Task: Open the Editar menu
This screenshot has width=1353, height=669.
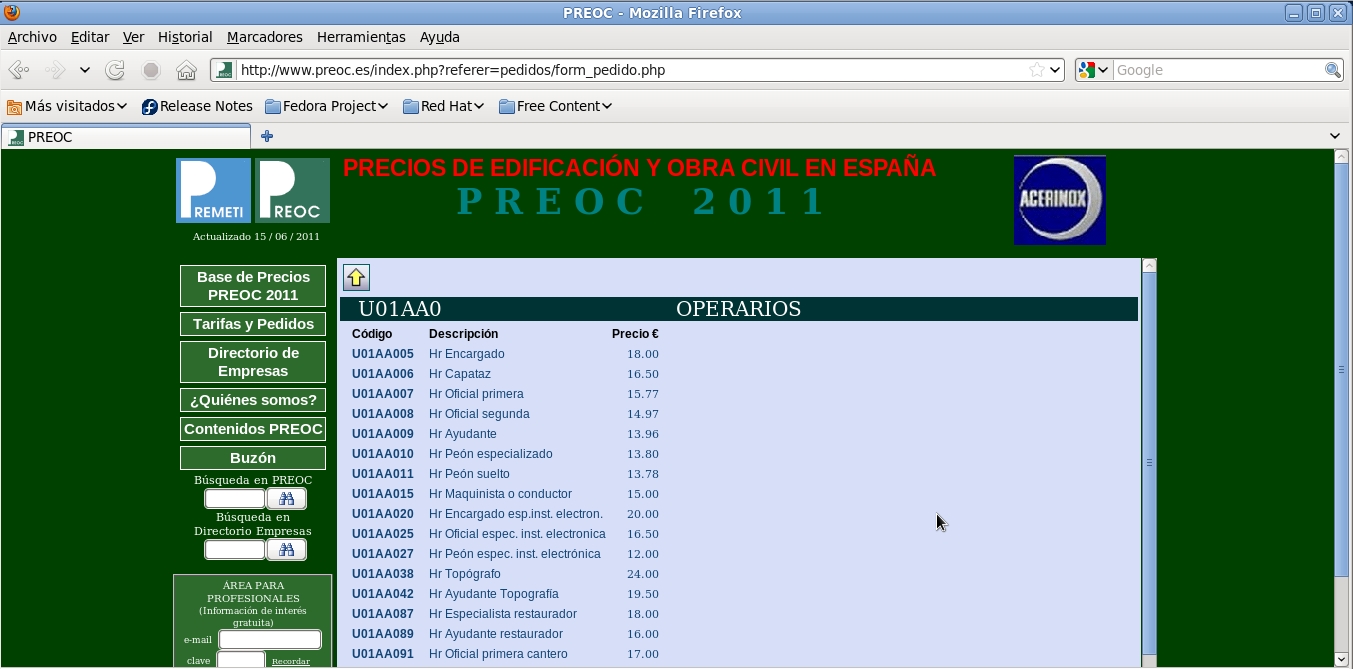Action: 90,37
